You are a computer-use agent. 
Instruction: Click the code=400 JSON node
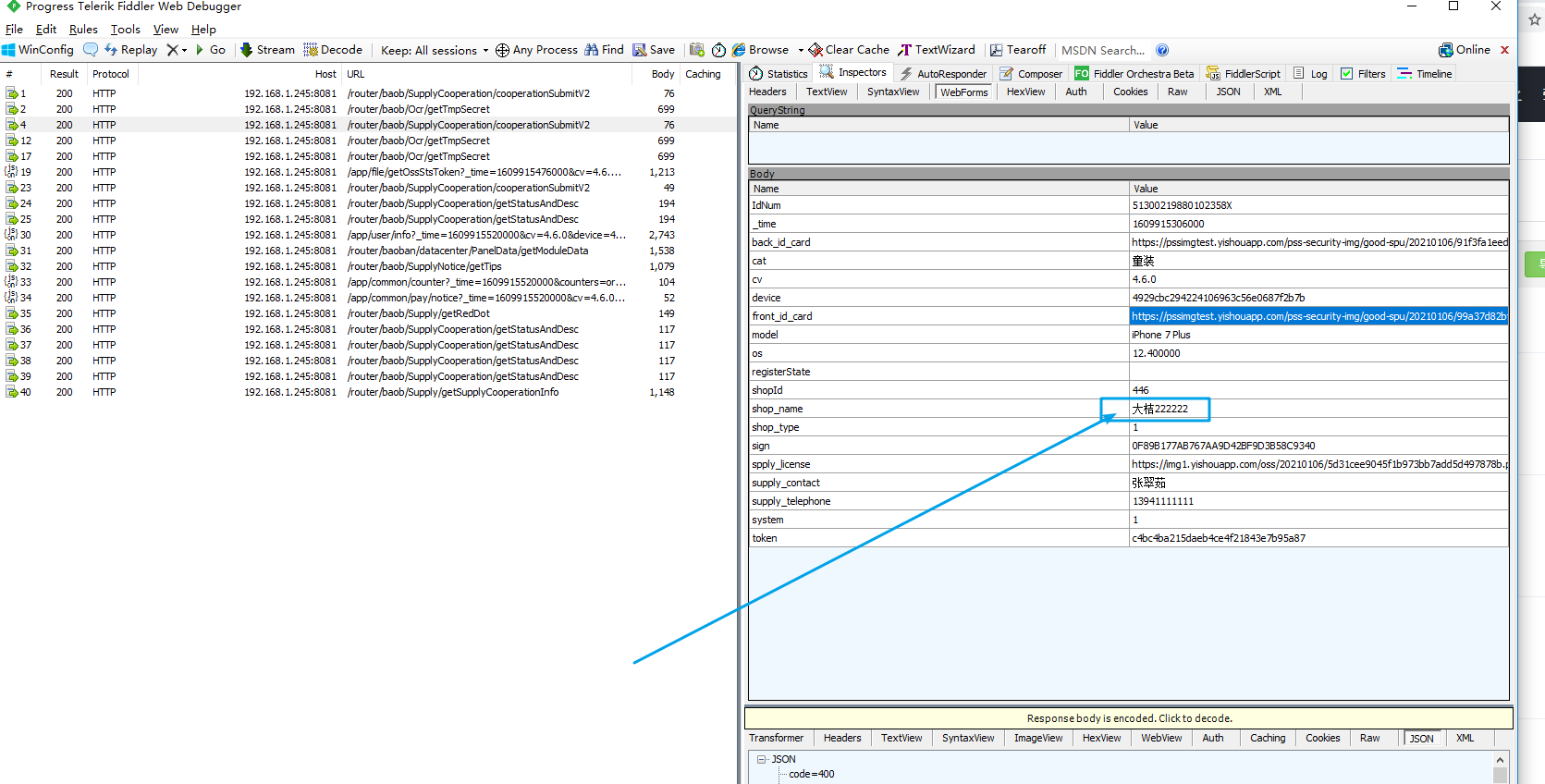coord(811,775)
